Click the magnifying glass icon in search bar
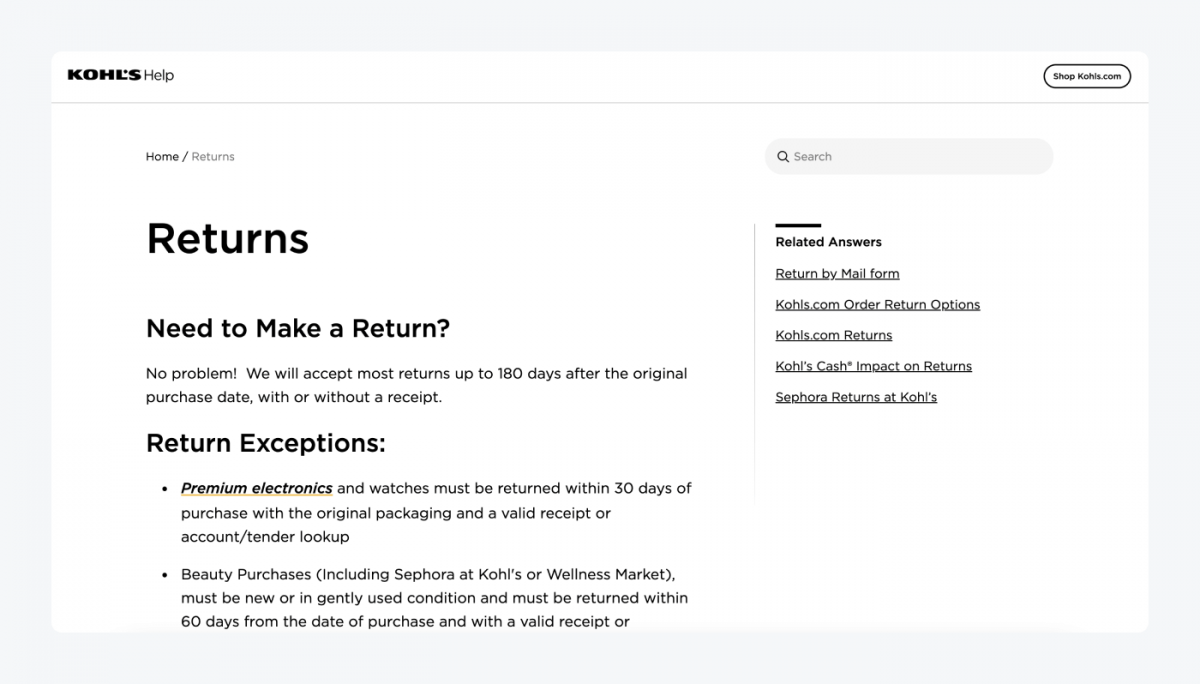 (x=783, y=157)
